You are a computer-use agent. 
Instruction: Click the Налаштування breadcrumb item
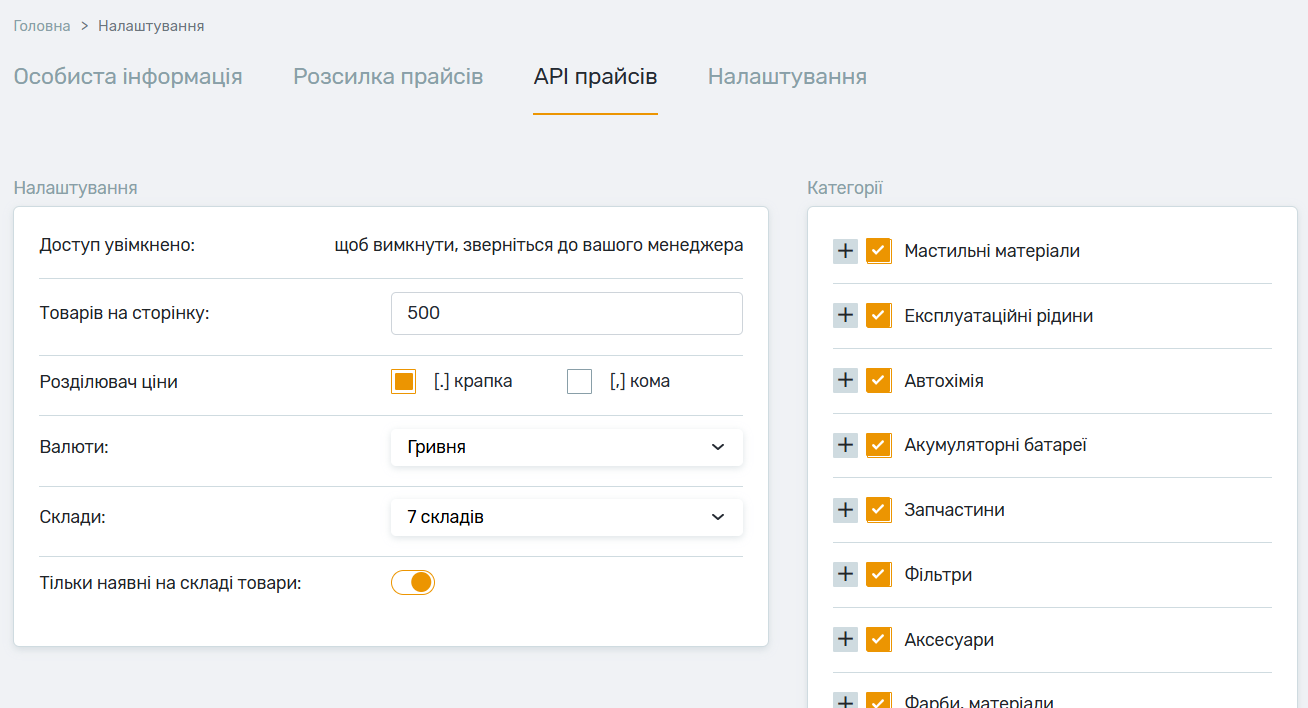(151, 26)
